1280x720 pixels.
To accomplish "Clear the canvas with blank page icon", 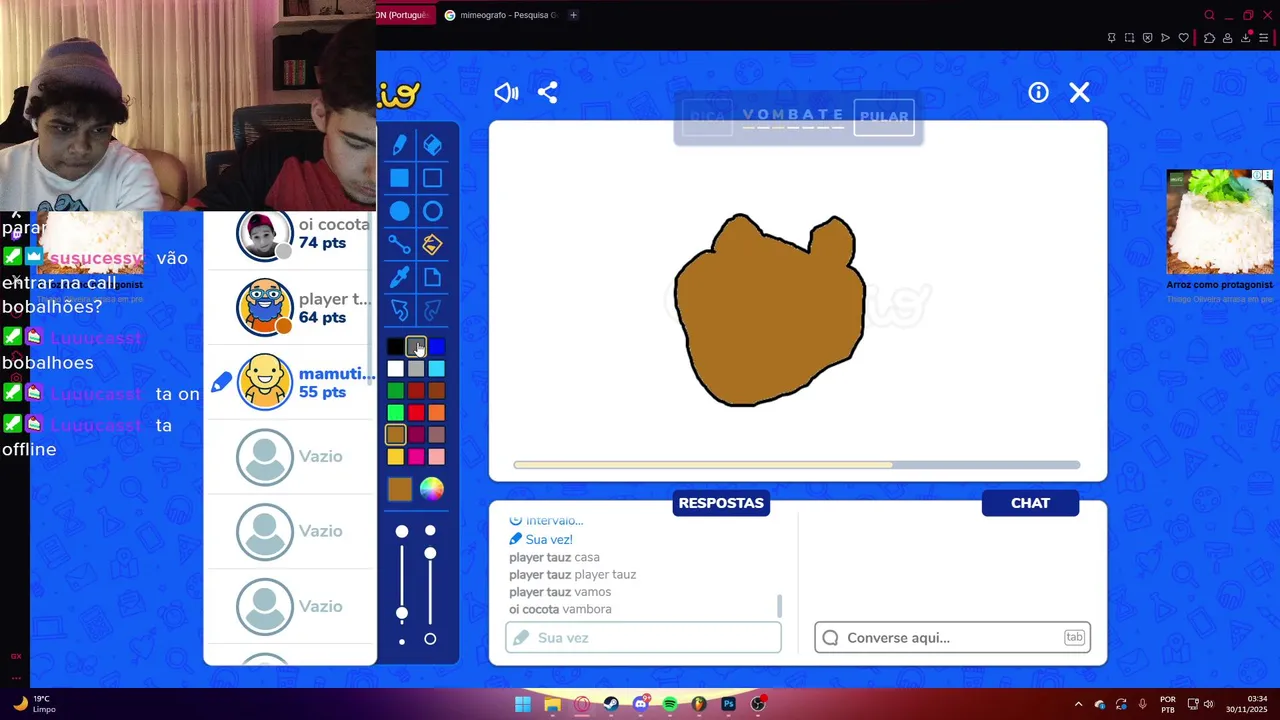I will coord(432,277).
